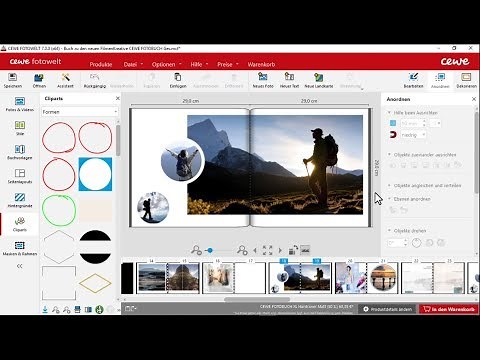Go to previous page with left arrow
Viewport: 480px width, 360px height.
pyautogui.click(x=255, y=250)
